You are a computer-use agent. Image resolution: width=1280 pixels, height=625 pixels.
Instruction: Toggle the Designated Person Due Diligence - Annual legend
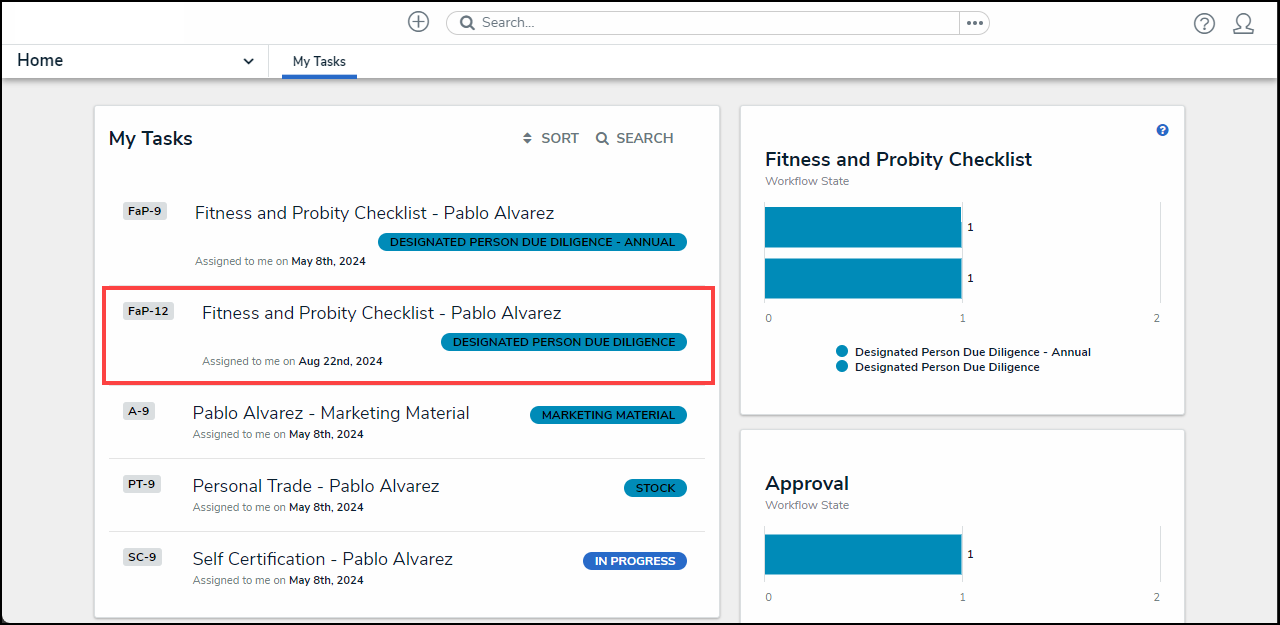click(x=971, y=352)
